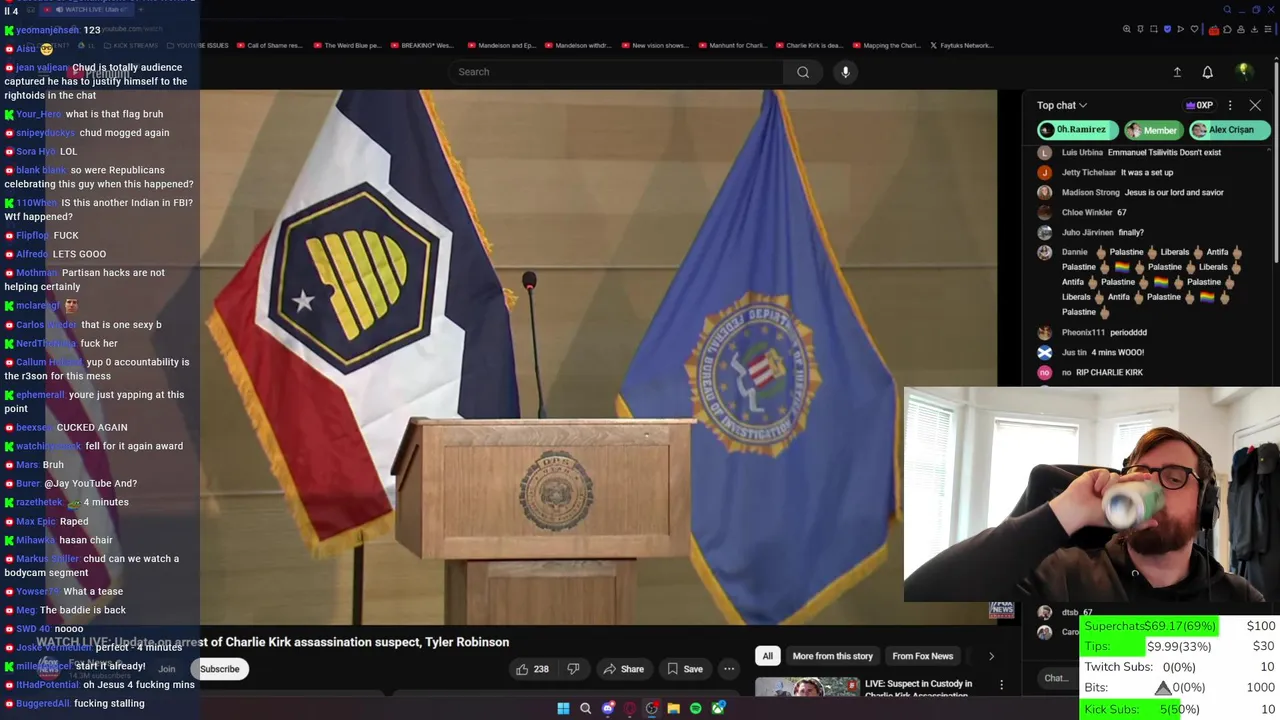Open more actions ellipsis under video

(x=729, y=669)
